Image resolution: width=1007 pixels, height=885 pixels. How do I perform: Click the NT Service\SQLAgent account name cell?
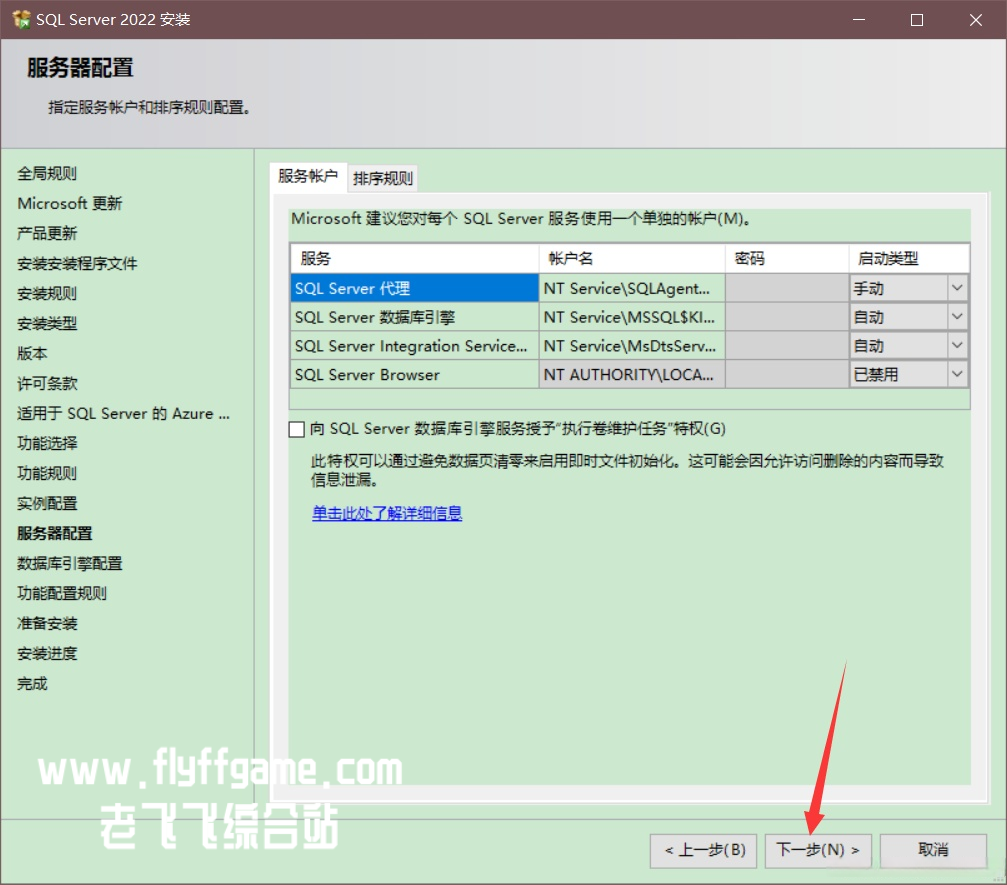click(632, 288)
